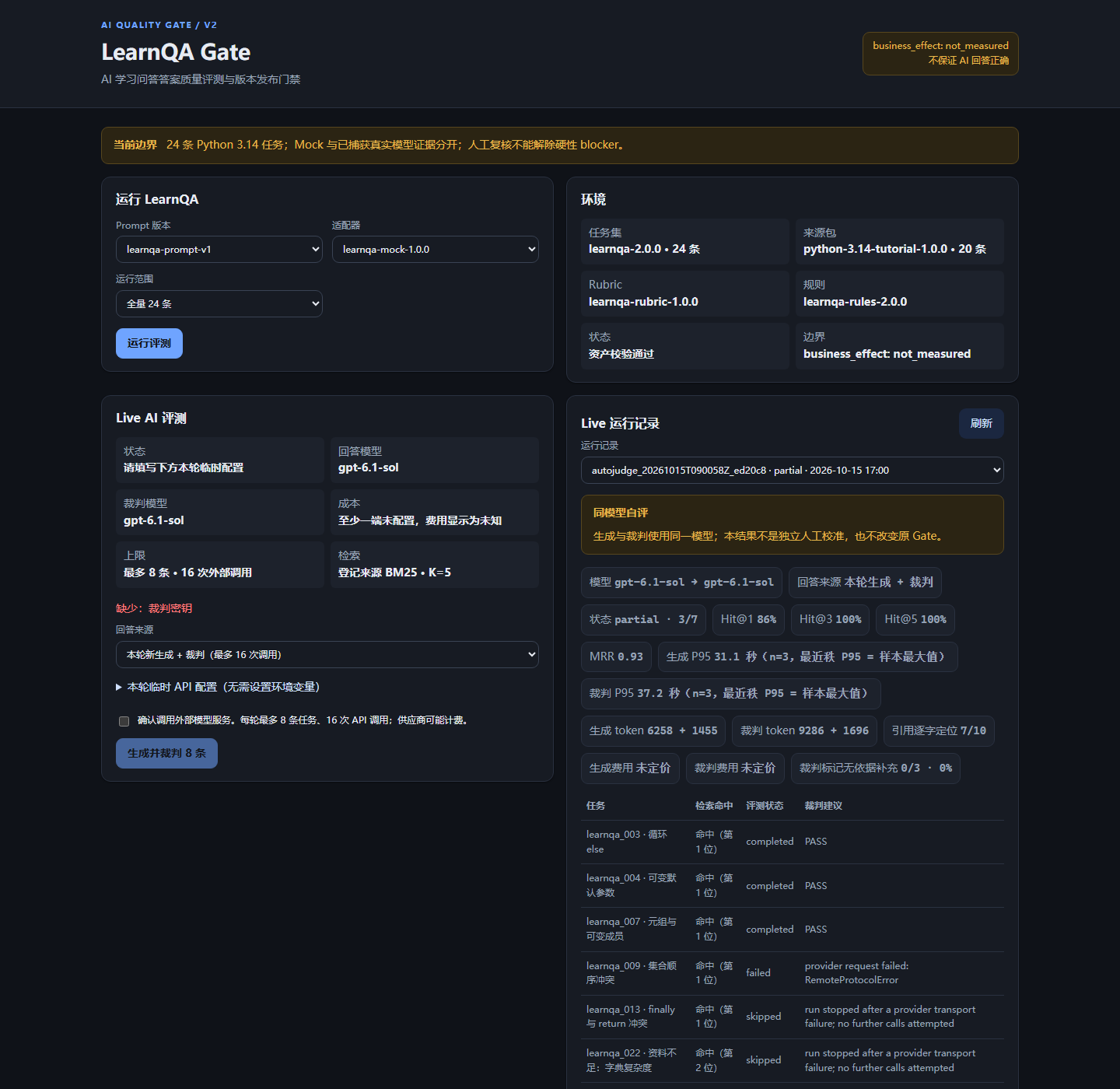Click the 成本 费用显示为未知 card
Viewport: 1120px width, 1089px height.
pos(434,512)
